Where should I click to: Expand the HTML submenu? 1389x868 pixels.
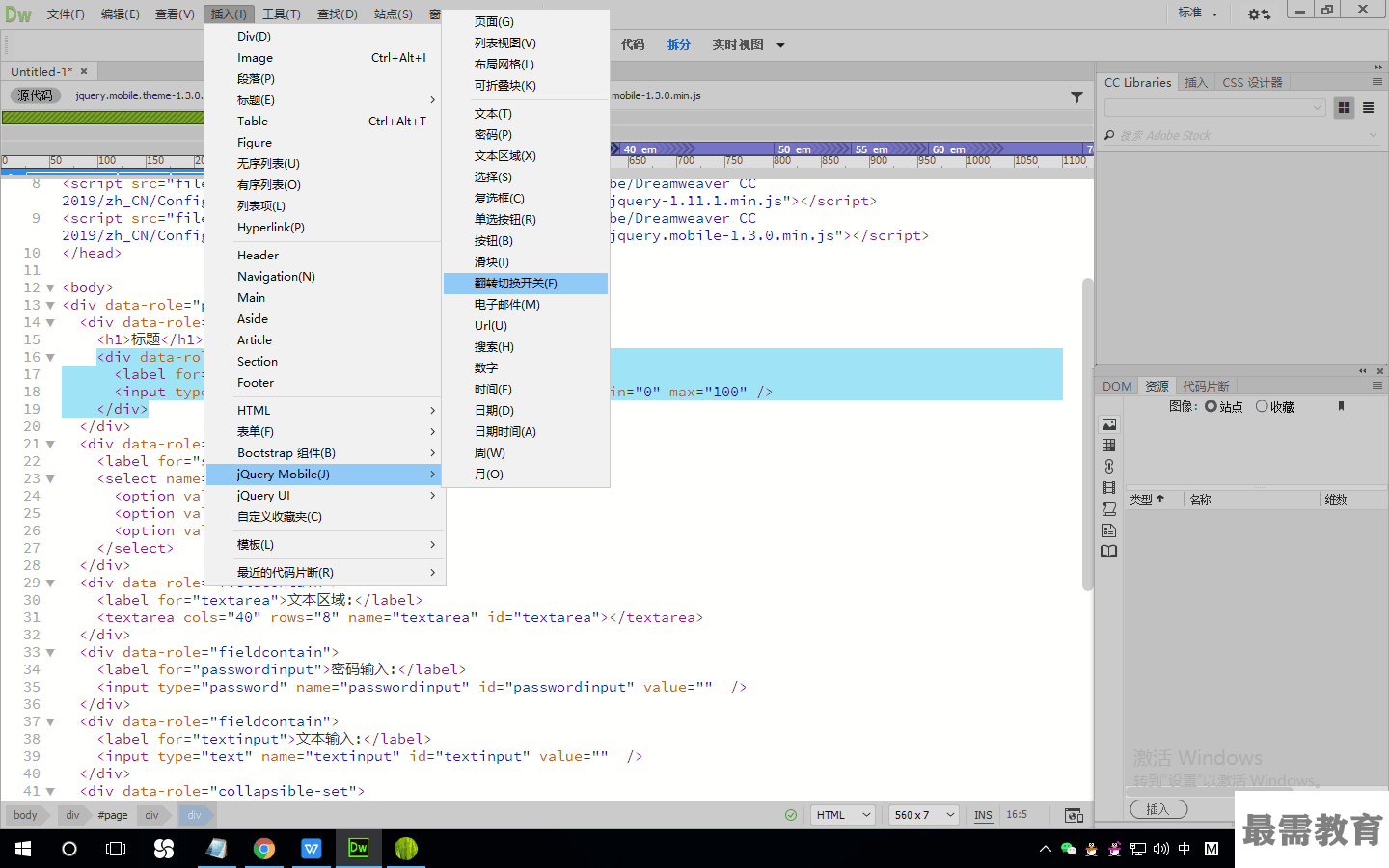pyautogui.click(x=325, y=410)
